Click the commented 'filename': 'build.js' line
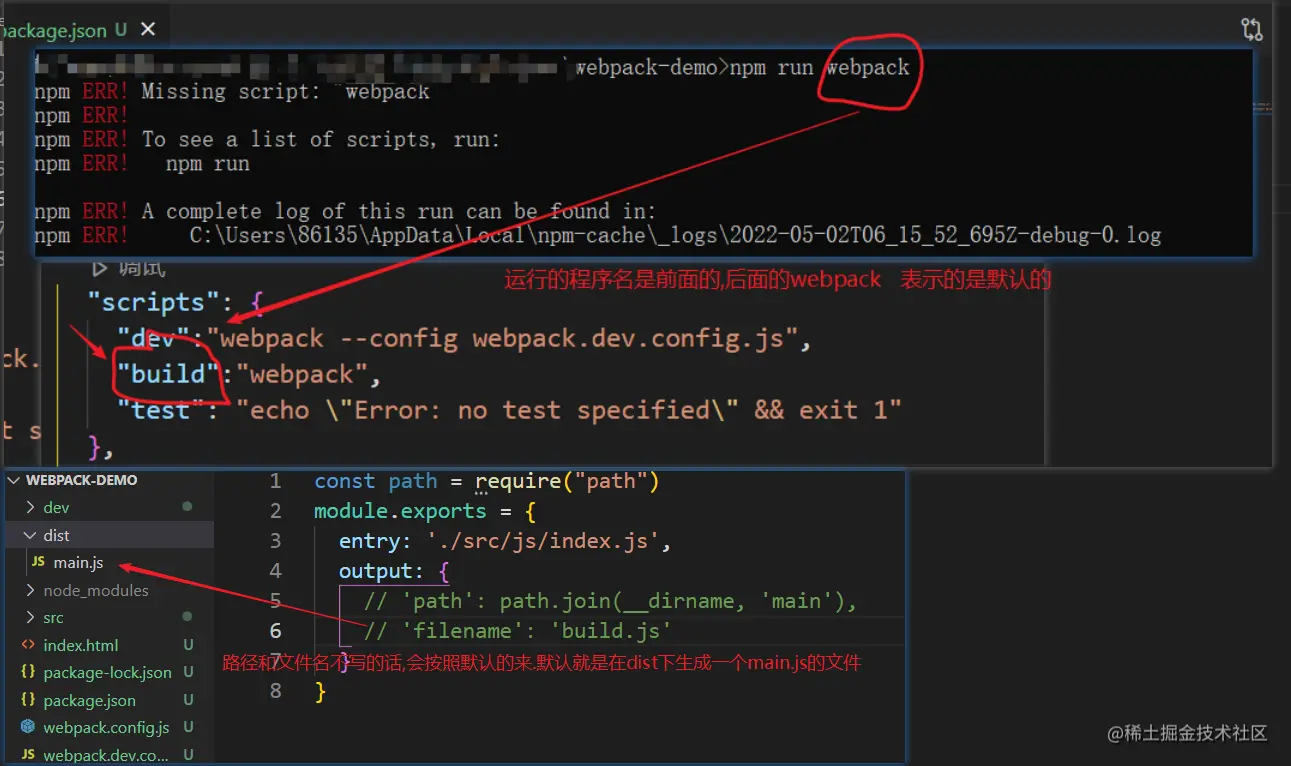 click(x=517, y=631)
